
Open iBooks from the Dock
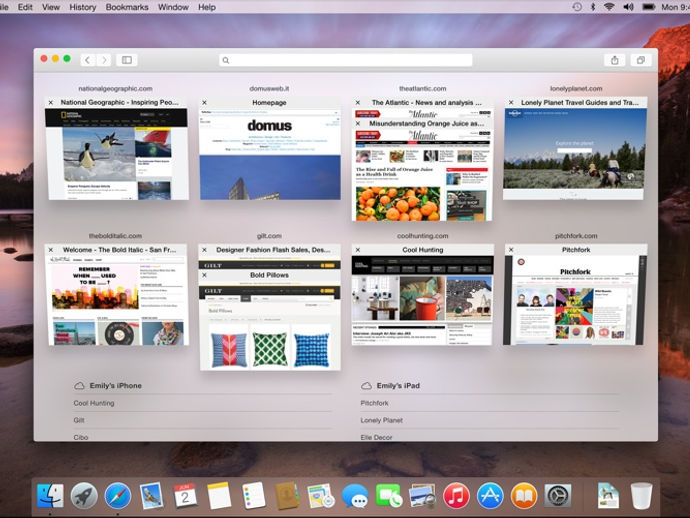tap(524, 496)
